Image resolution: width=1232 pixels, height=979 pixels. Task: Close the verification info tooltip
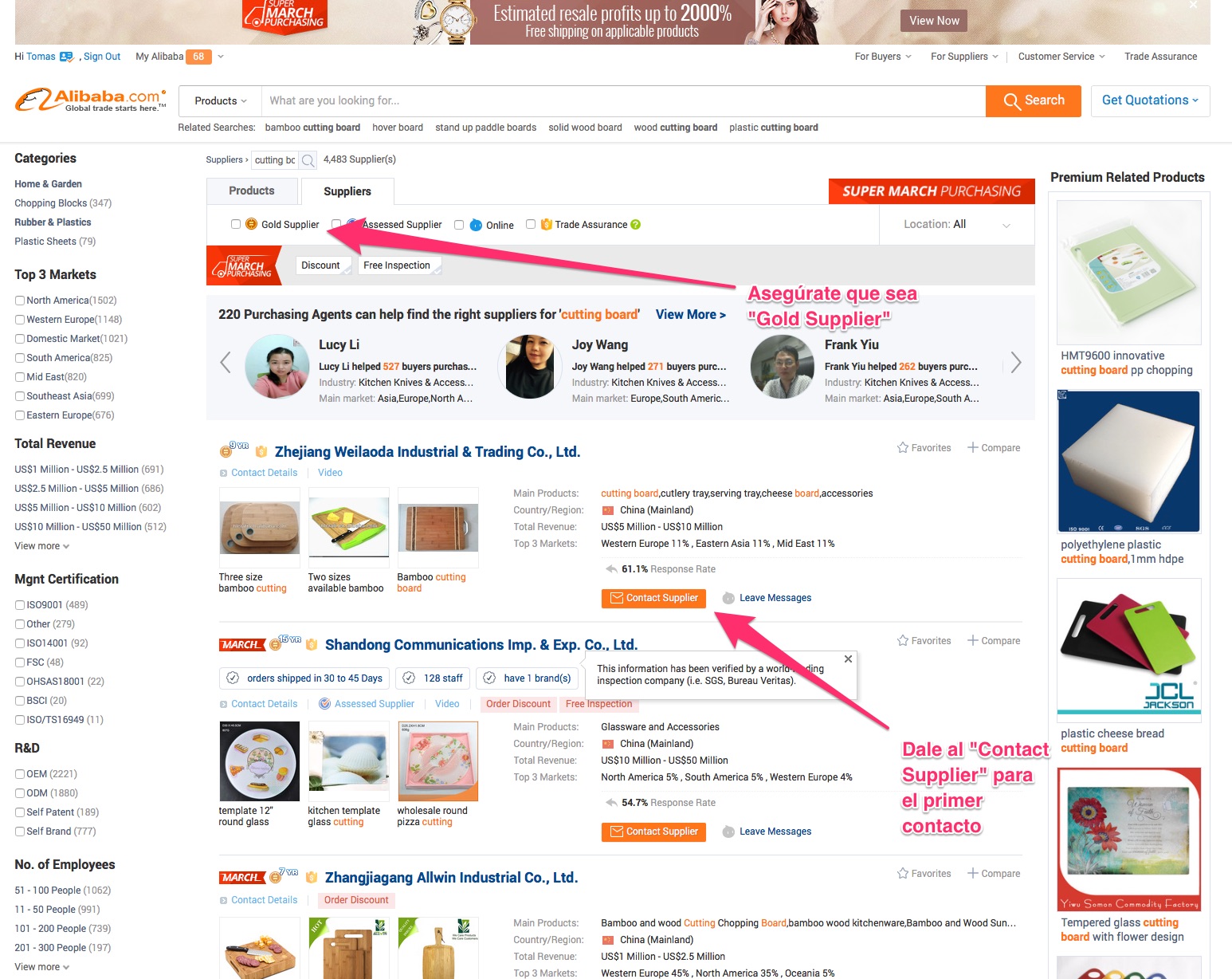(848, 659)
